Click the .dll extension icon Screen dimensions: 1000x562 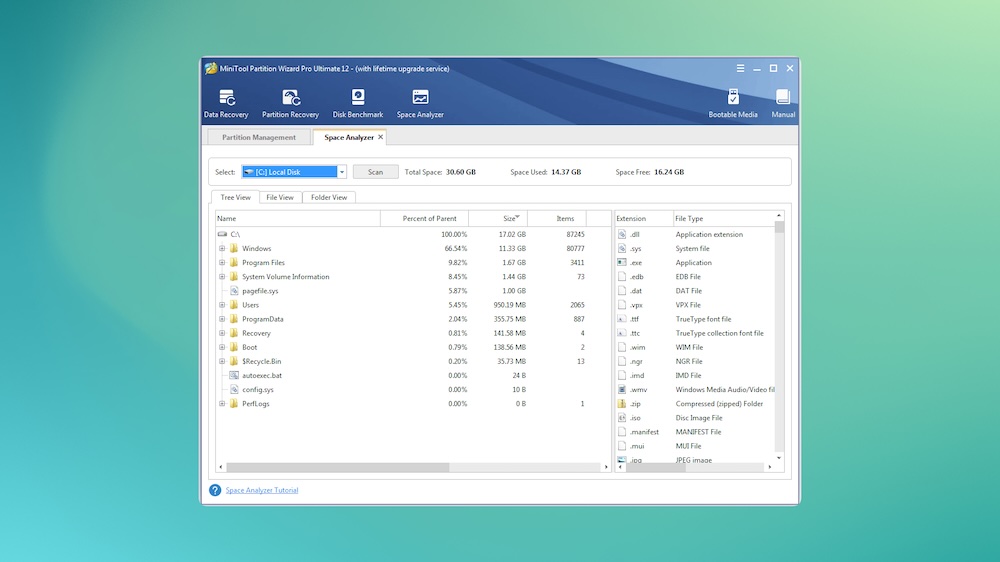point(622,234)
